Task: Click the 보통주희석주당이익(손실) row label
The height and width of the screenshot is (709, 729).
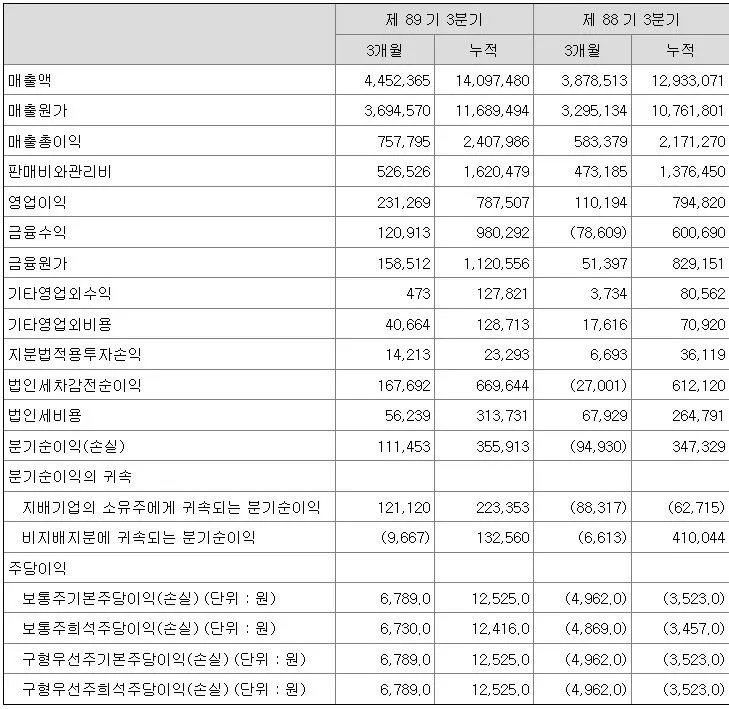Action: tap(149, 629)
